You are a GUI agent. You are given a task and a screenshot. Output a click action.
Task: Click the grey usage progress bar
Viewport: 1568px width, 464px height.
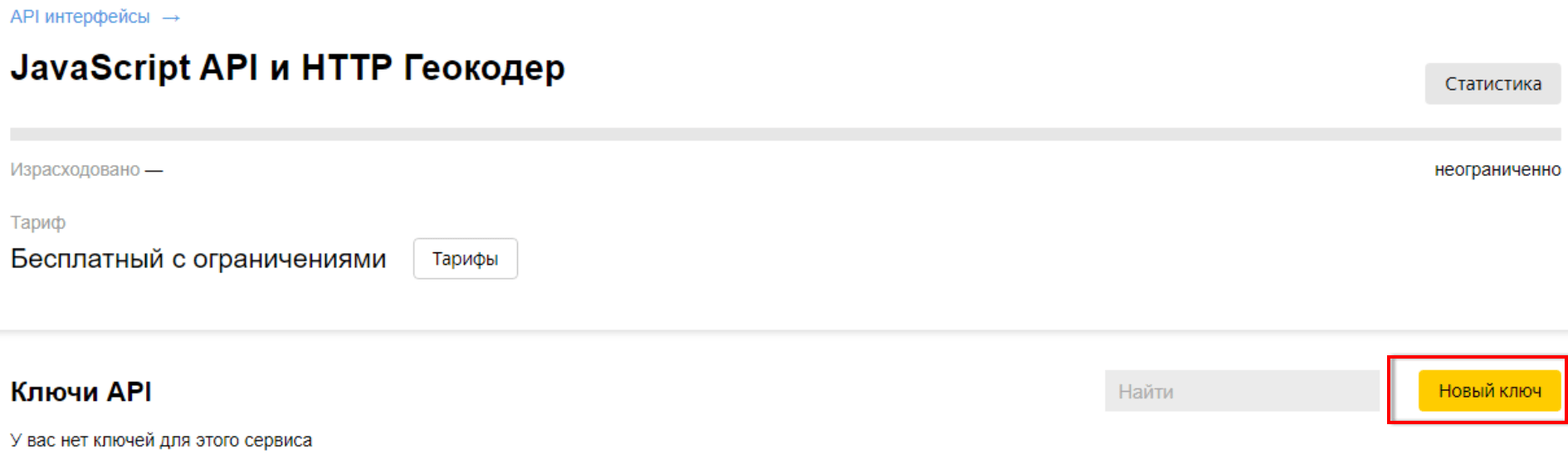tap(784, 134)
